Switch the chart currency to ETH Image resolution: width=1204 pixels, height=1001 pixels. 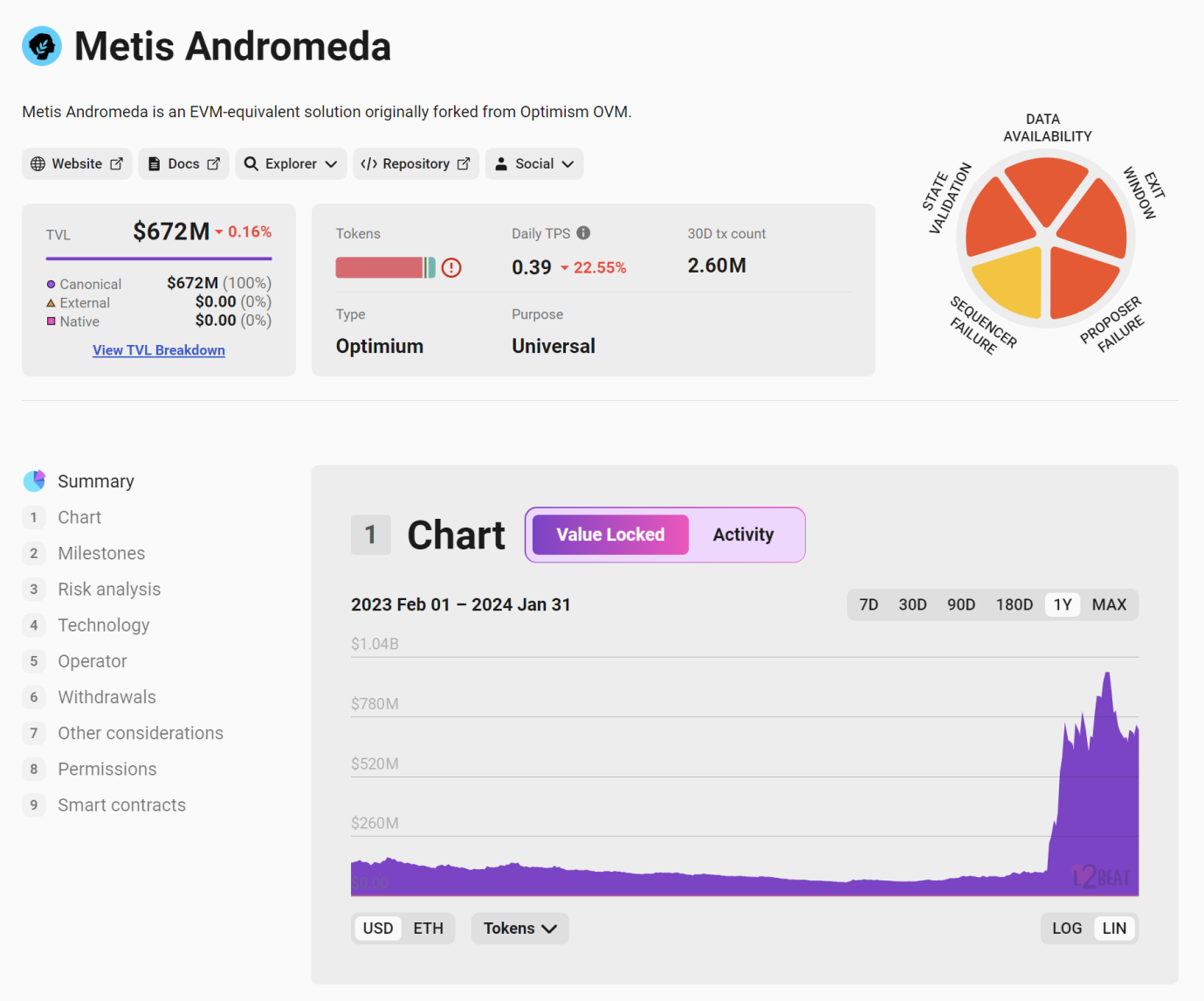coord(428,928)
